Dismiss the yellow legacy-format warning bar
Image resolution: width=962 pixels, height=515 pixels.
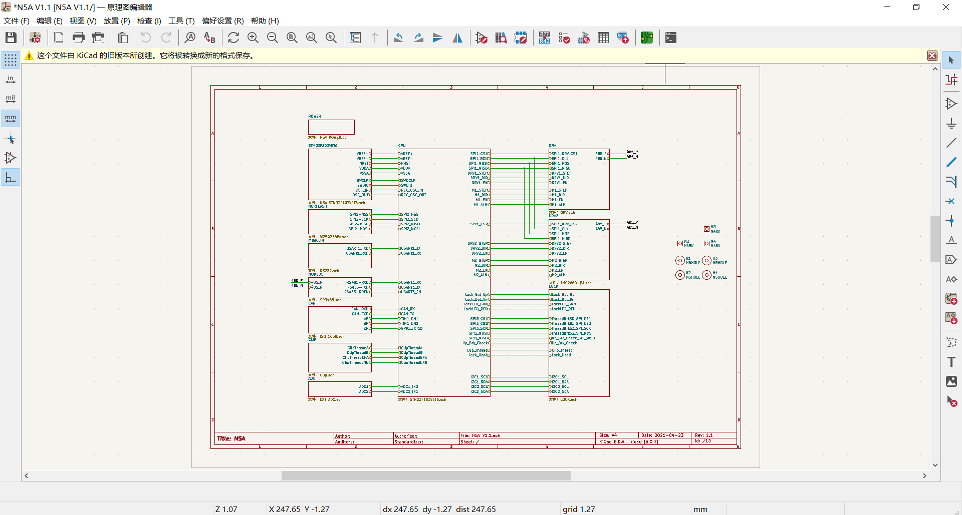[x=932, y=56]
